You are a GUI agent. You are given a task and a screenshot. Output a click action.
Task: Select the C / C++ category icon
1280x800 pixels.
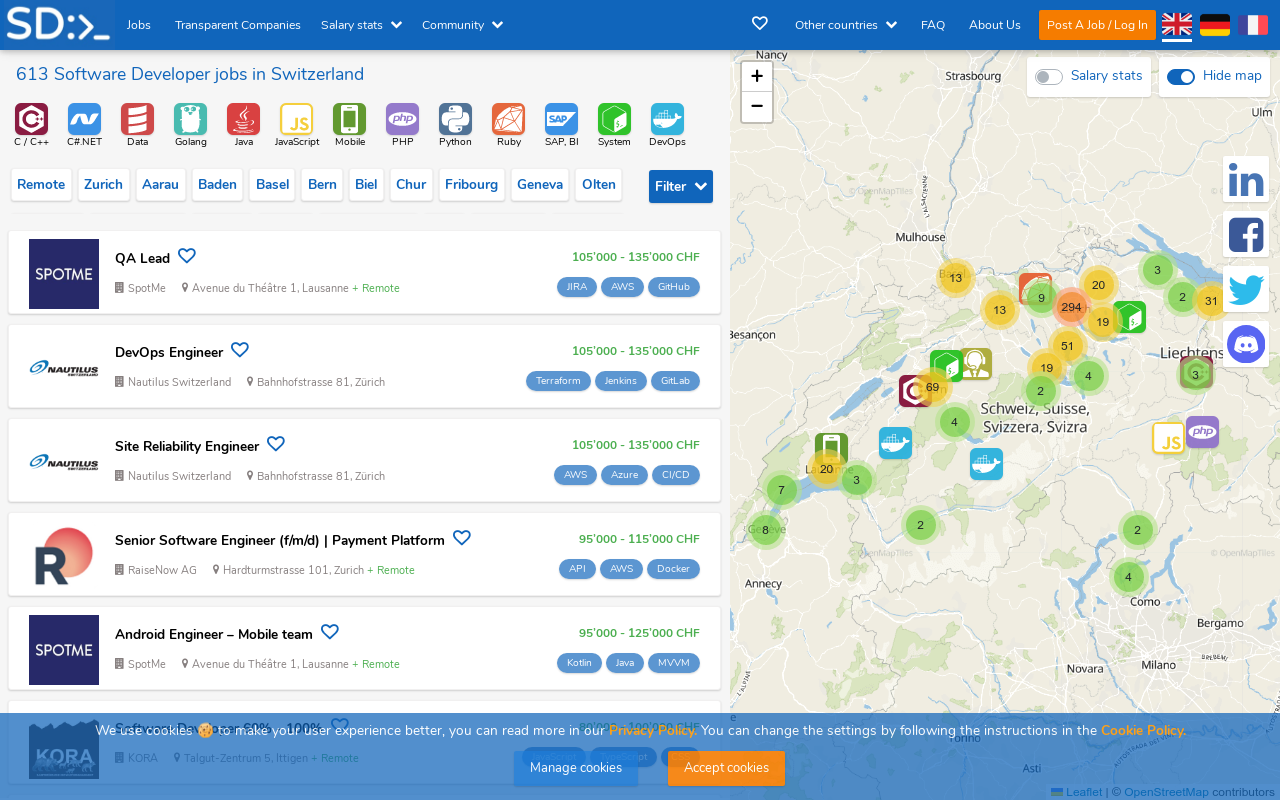pyautogui.click(x=32, y=119)
